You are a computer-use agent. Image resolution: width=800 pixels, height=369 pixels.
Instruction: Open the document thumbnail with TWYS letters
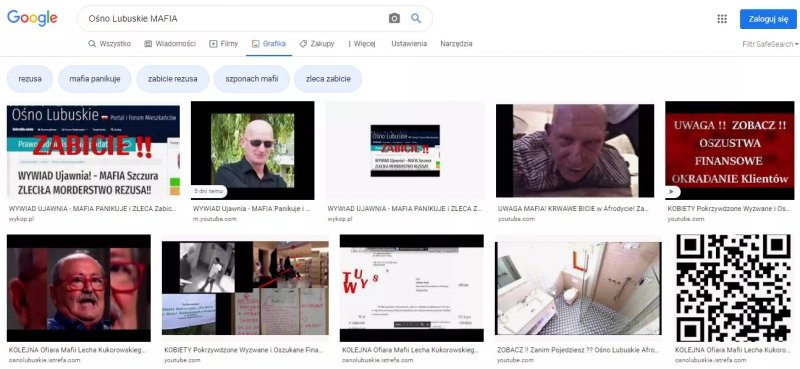tap(412, 288)
